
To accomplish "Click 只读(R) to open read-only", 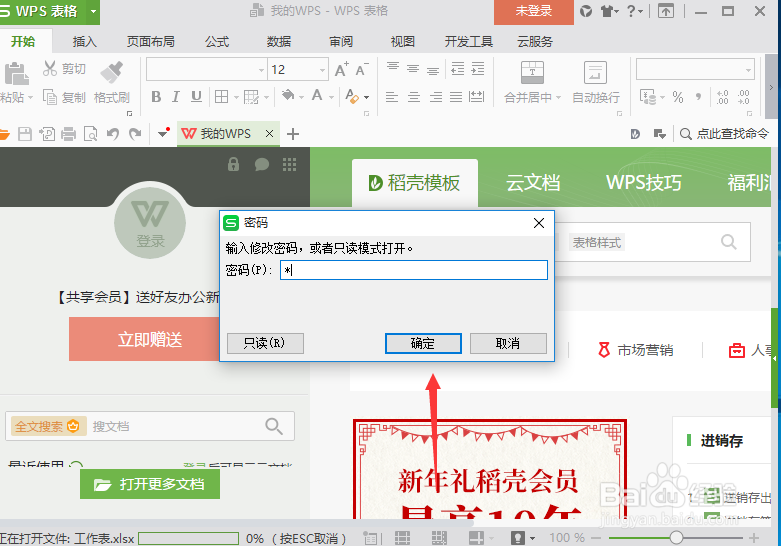I will click(x=265, y=343).
